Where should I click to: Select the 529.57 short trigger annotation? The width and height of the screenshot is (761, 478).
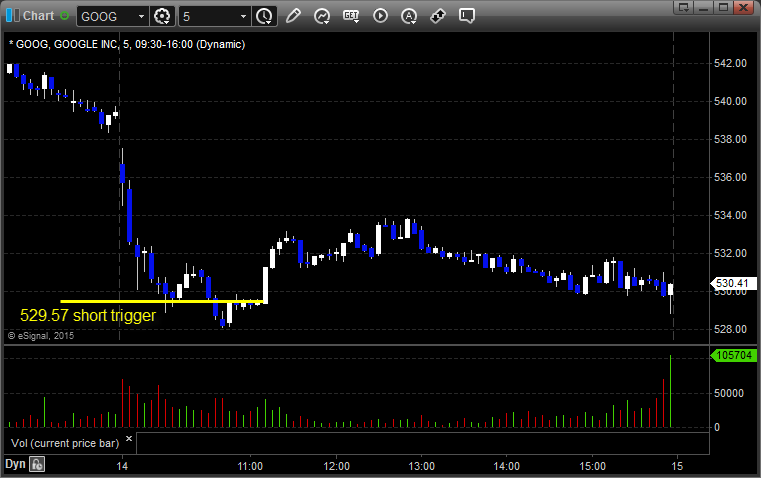click(x=88, y=315)
